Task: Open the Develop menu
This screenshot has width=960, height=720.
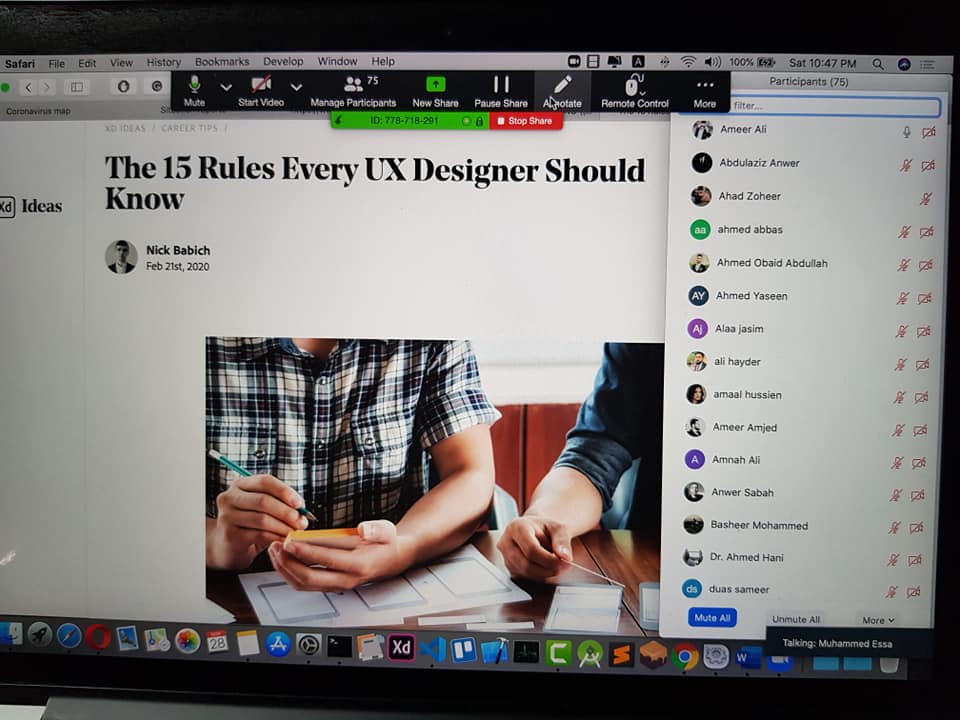Action: click(x=283, y=61)
